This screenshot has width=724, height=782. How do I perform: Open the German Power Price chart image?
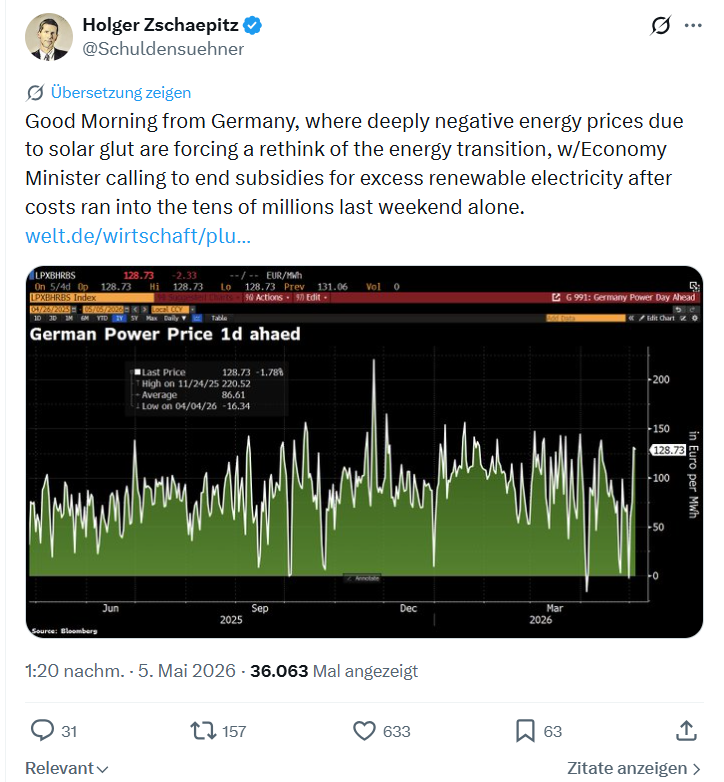pyautogui.click(x=364, y=452)
